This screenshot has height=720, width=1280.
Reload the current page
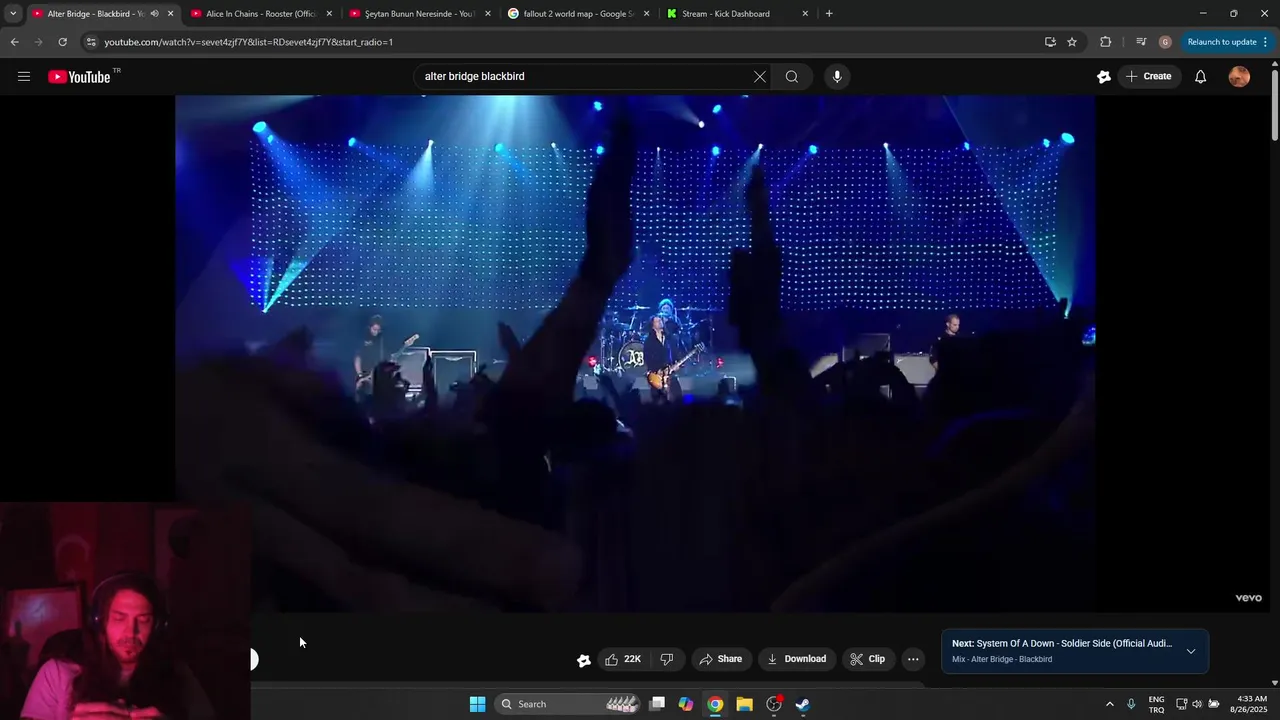pos(63,42)
